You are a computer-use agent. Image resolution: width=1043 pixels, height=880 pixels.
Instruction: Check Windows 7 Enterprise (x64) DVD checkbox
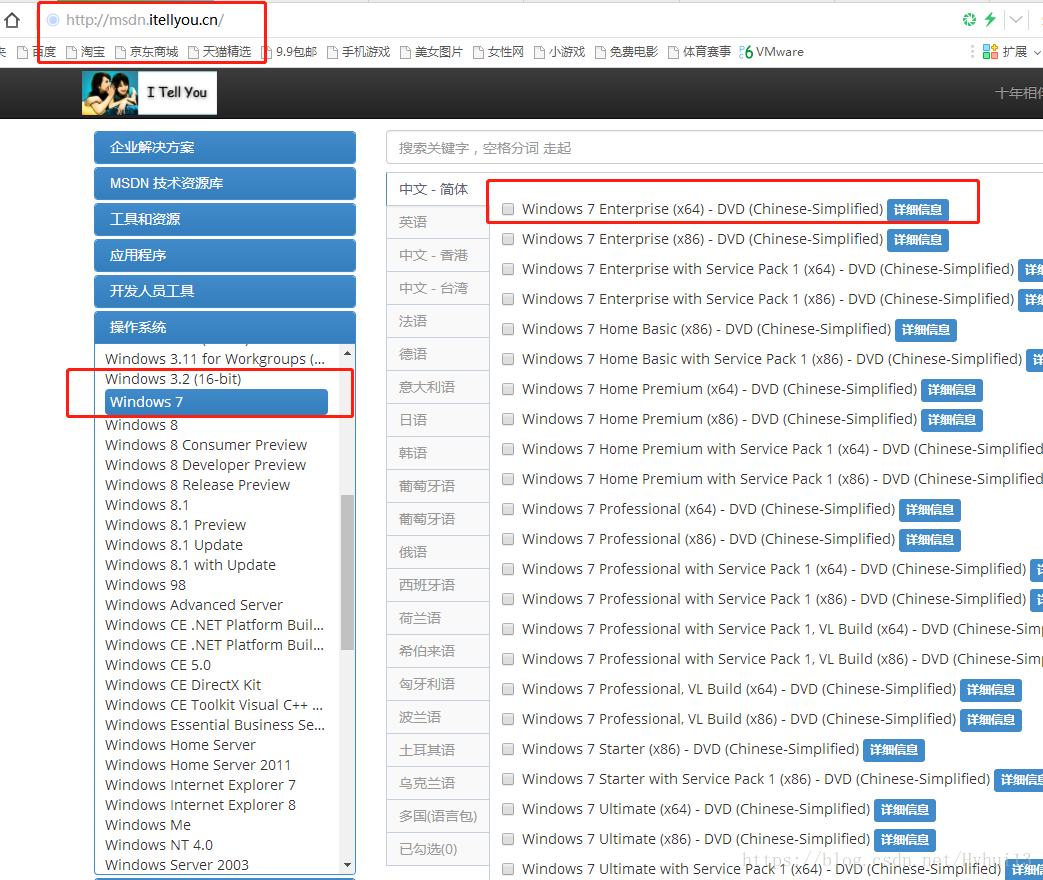[x=508, y=210]
